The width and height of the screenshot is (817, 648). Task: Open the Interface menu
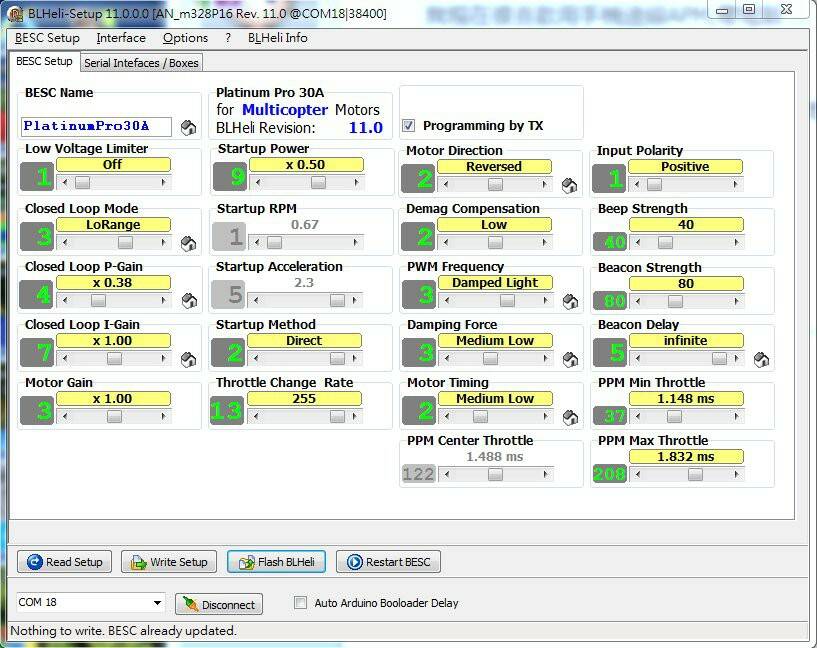coord(121,38)
